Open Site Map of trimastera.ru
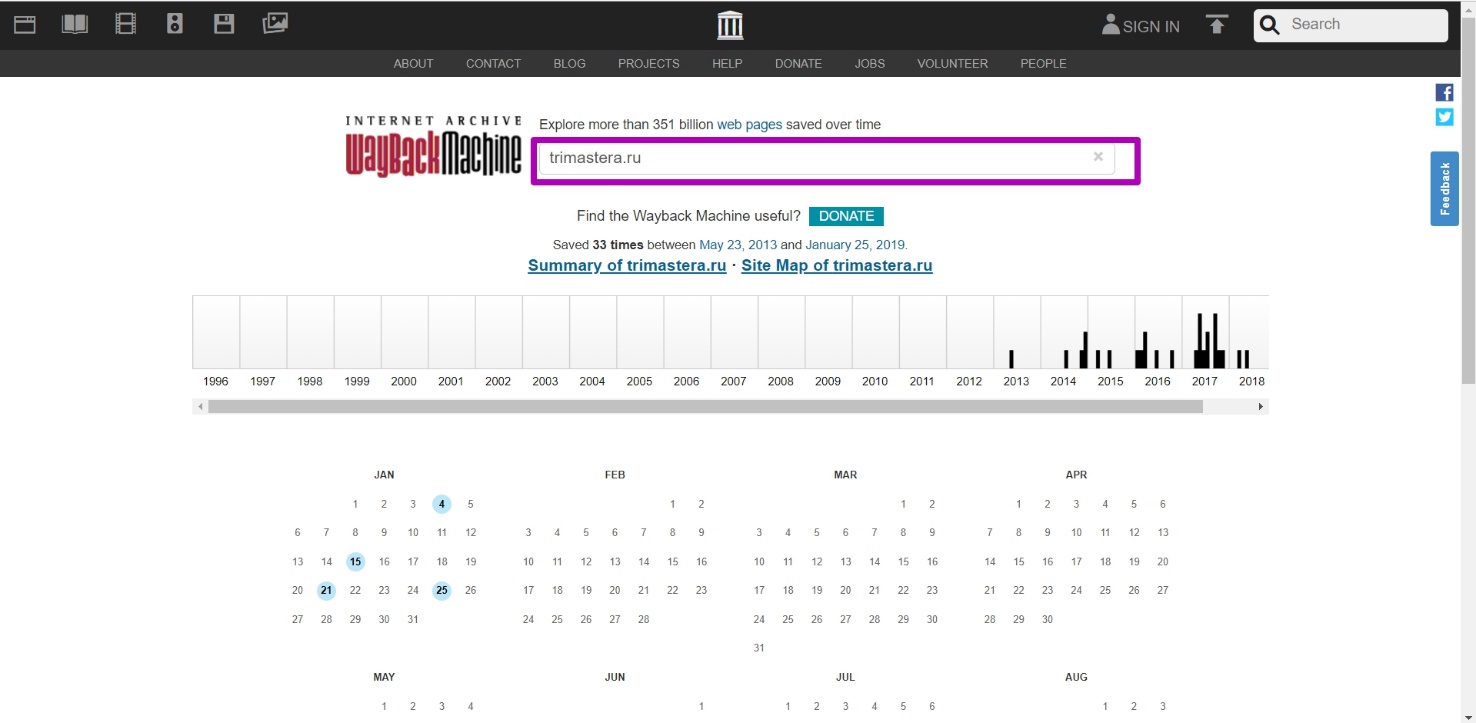Screen dimensions: 1476x723 click(x=837, y=266)
